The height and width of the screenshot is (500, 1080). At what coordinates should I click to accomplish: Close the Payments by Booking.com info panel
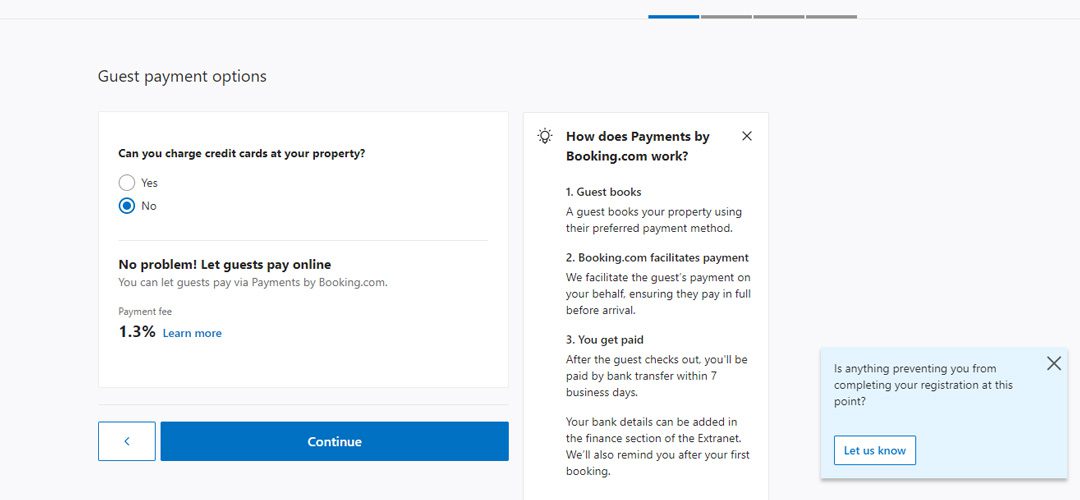(x=747, y=136)
